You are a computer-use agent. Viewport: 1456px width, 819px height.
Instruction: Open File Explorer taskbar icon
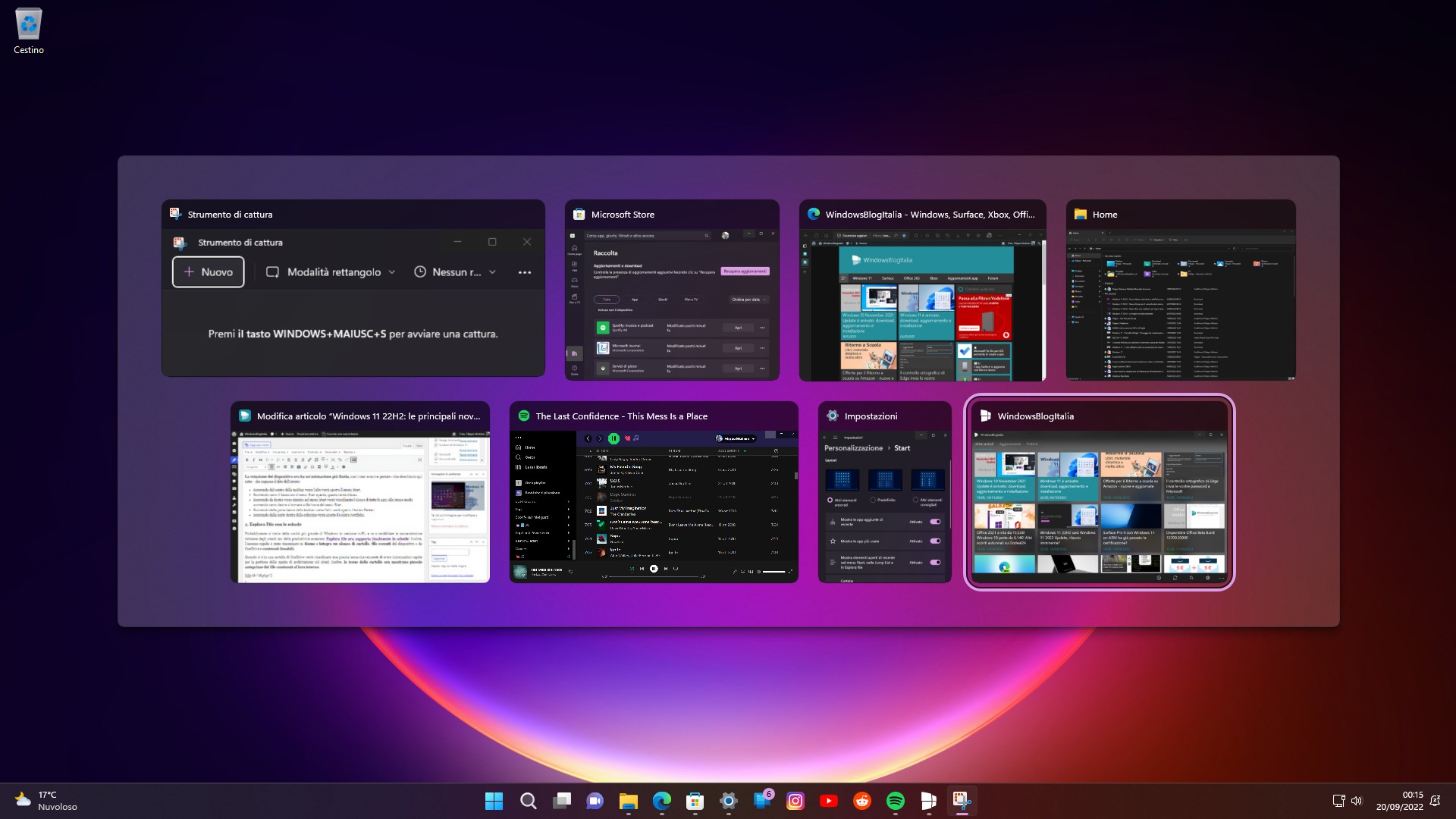[x=629, y=801]
